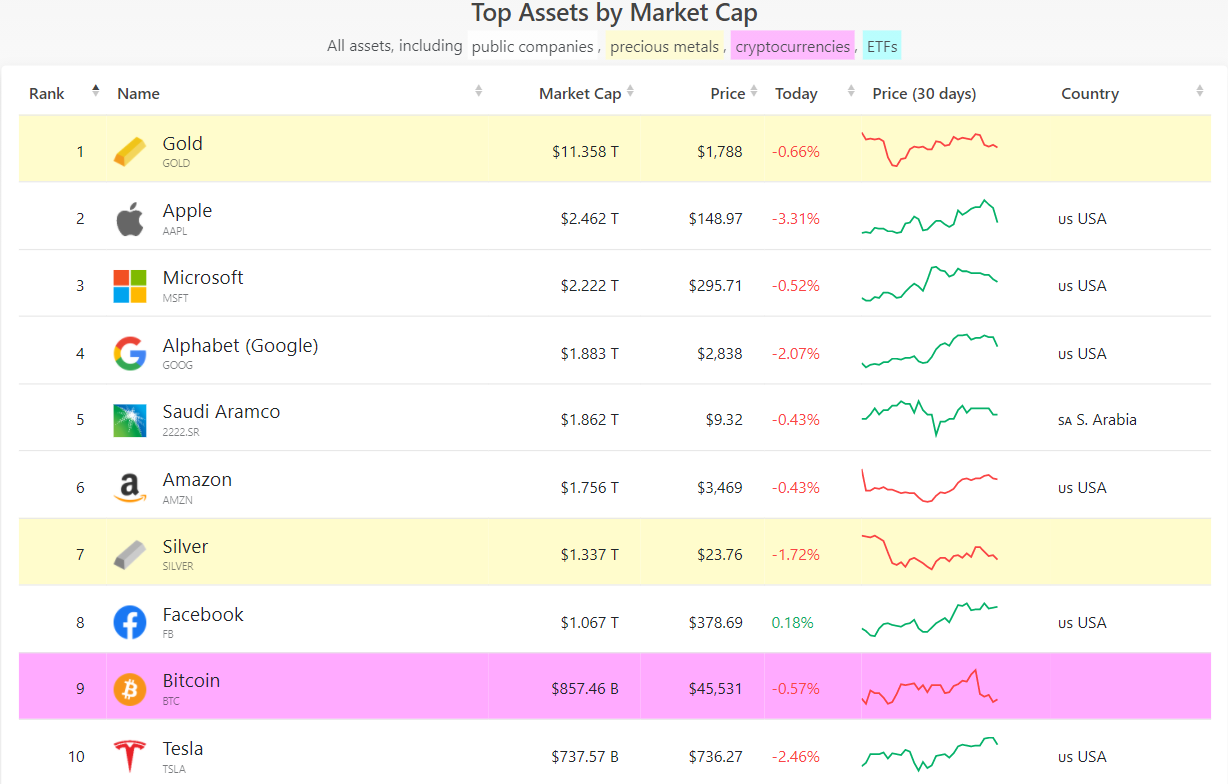Click Facebook's 0.18% daily change
Screen dimensions: 1228x784
click(x=793, y=623)
